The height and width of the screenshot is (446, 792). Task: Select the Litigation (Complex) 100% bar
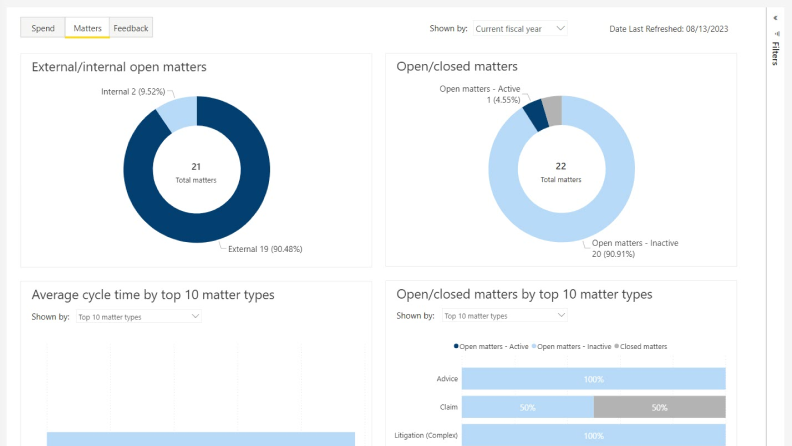coord(593,435)
